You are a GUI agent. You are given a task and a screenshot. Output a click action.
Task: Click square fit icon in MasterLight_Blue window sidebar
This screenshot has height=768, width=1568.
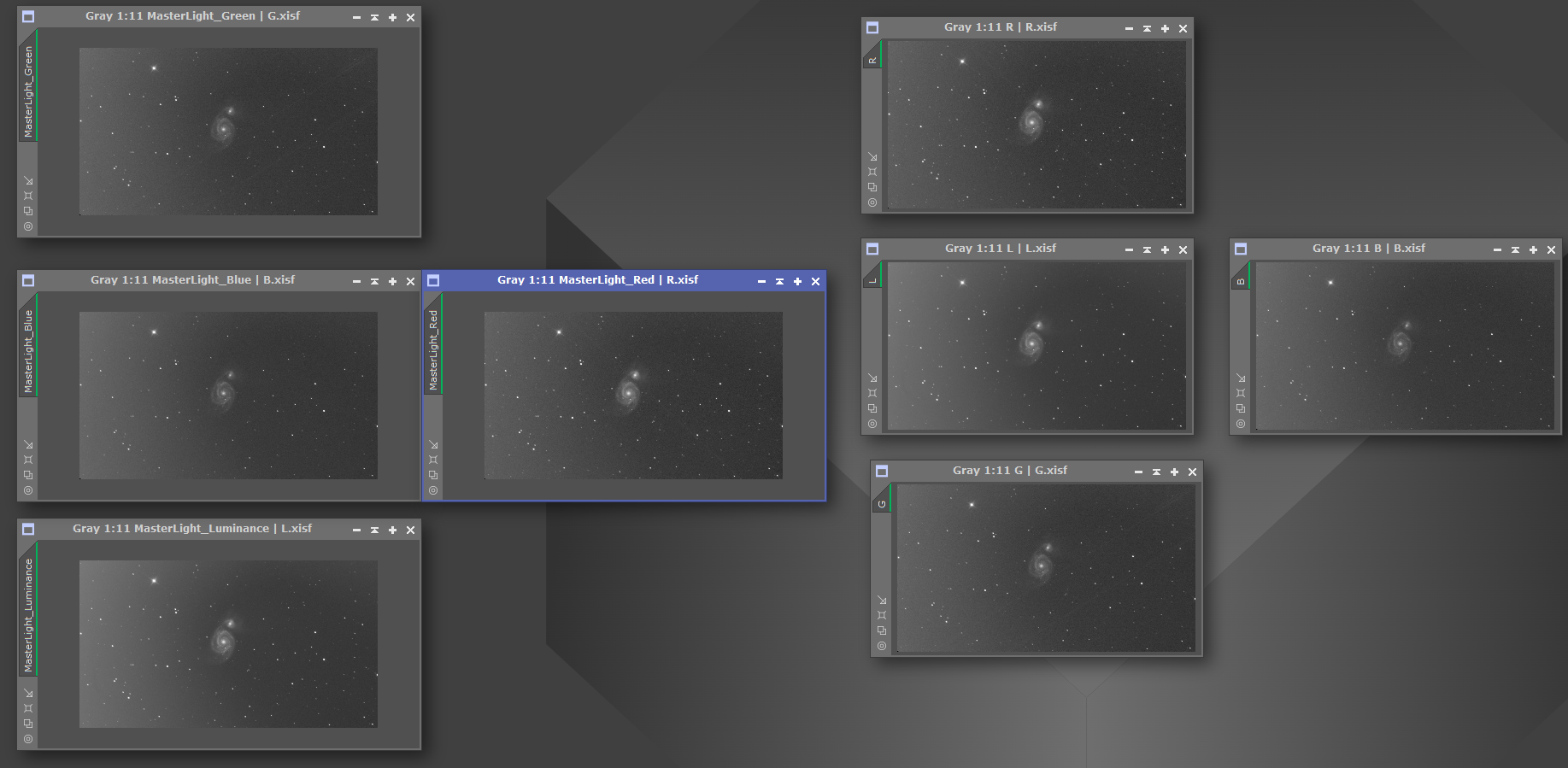(x=28, y=460)
